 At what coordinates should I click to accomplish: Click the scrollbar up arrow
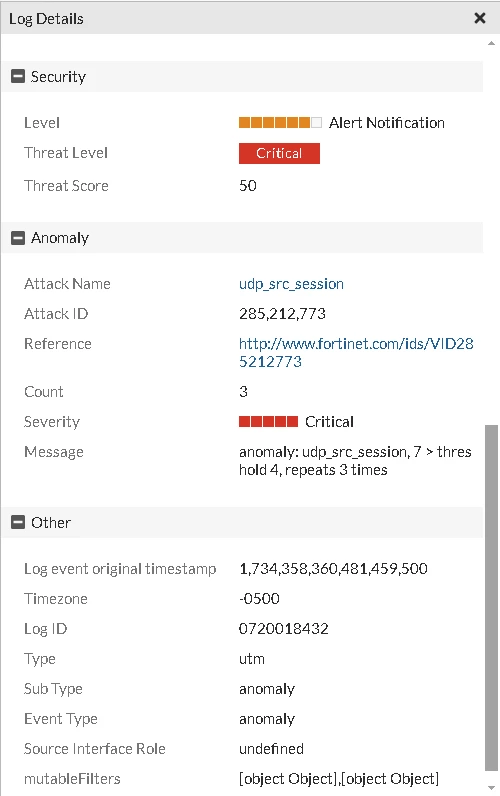[x=491, y=44]
